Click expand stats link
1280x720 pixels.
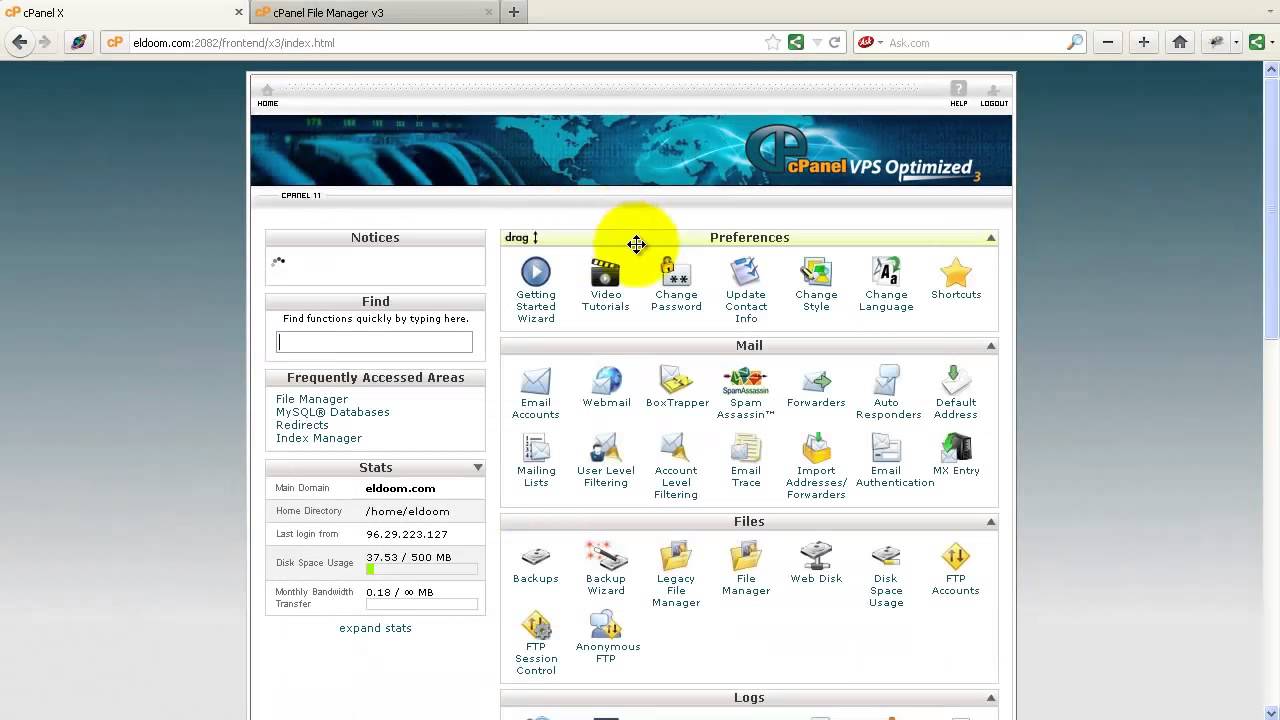click(x=375, y=628)
